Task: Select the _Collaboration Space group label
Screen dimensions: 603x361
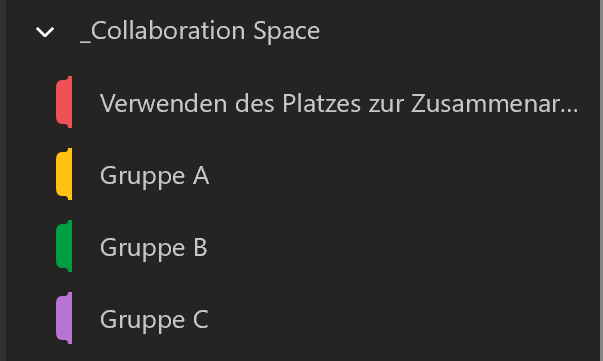Action: coord(200,31)
